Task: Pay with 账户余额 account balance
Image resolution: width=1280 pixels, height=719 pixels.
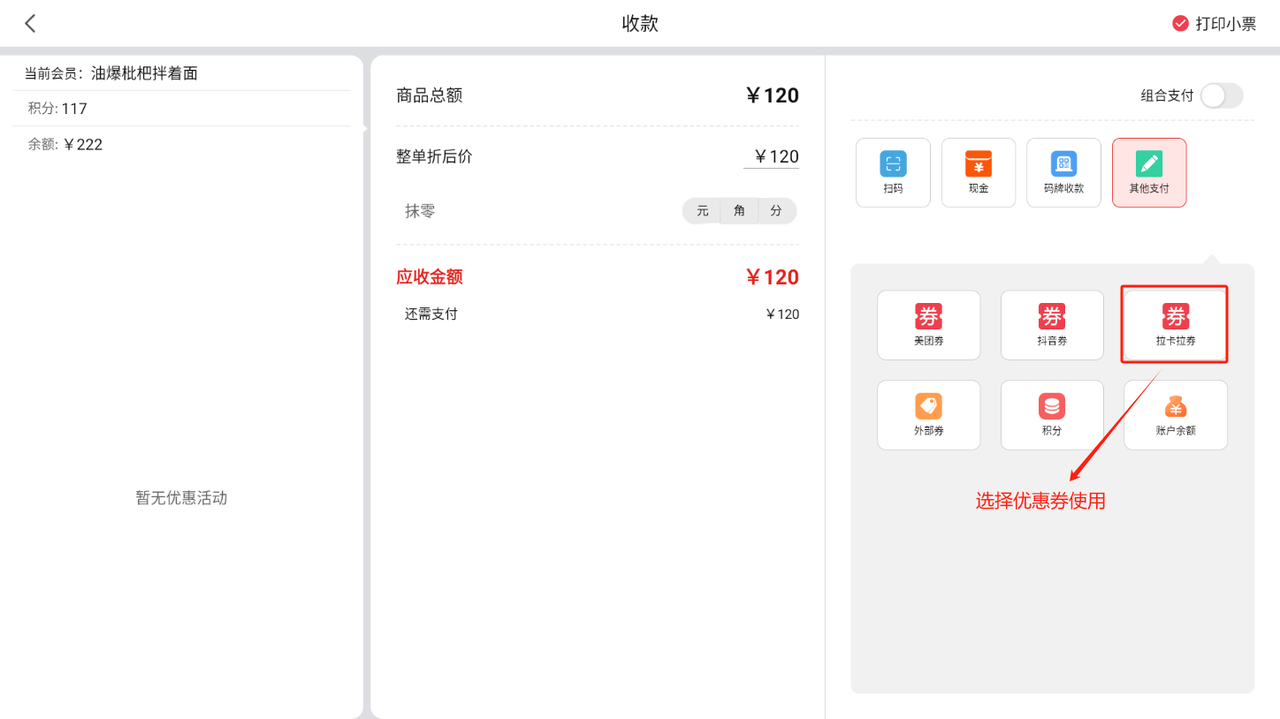Action: (1175, 415)
